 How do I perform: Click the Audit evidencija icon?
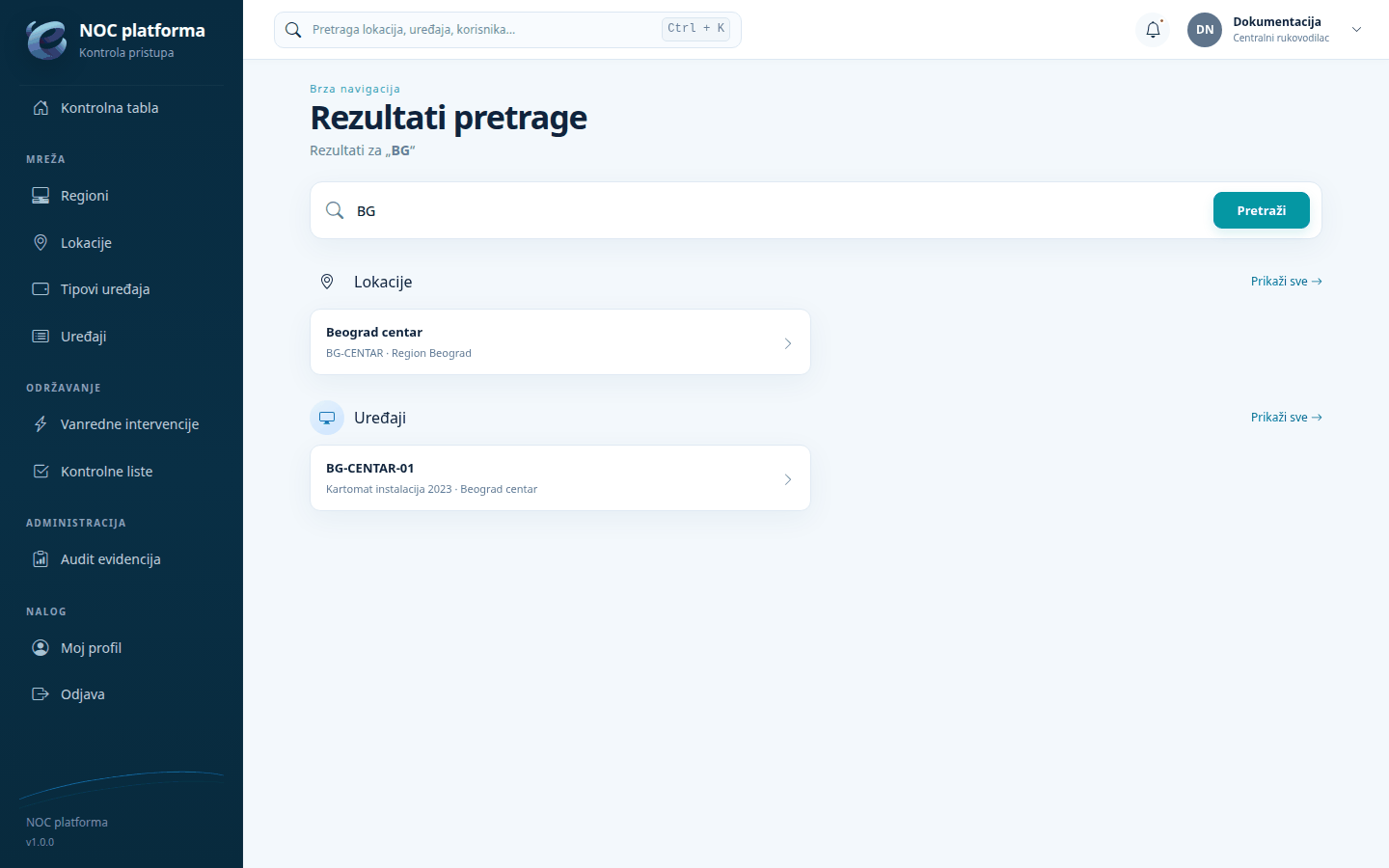(x=41, y=559)
